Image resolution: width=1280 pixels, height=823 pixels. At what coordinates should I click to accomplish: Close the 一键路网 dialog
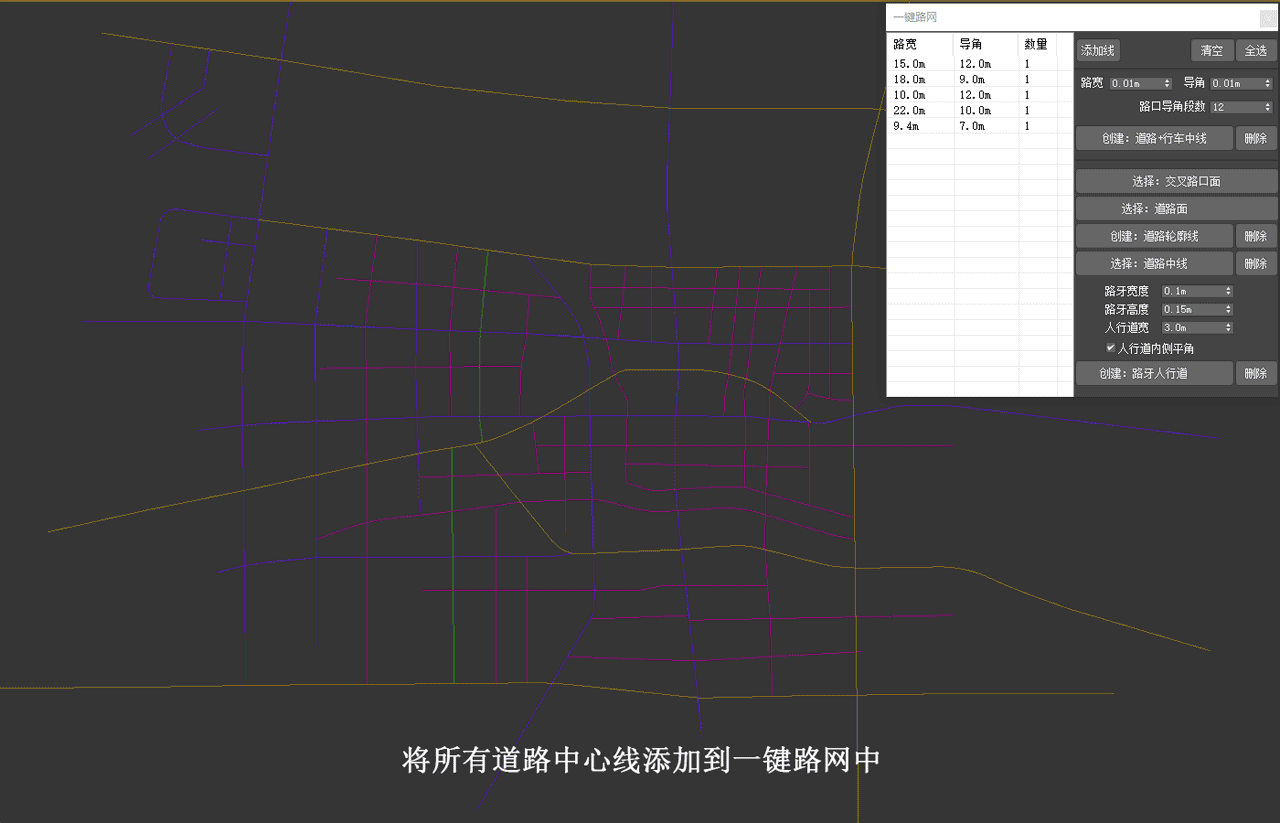(x=1267, y=18)
